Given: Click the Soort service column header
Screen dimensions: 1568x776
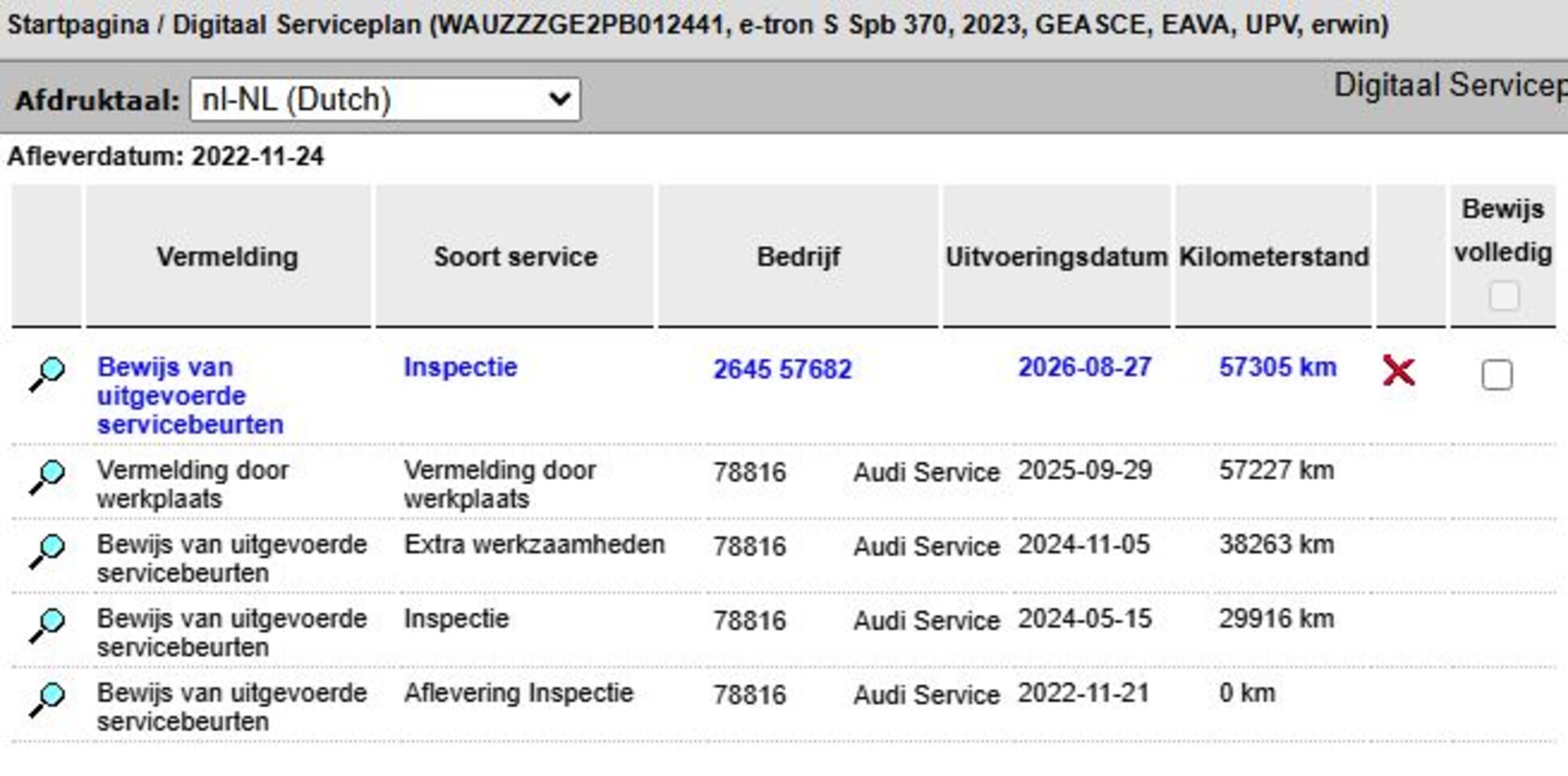Looking at the screenshot, I should click(515, 257).
